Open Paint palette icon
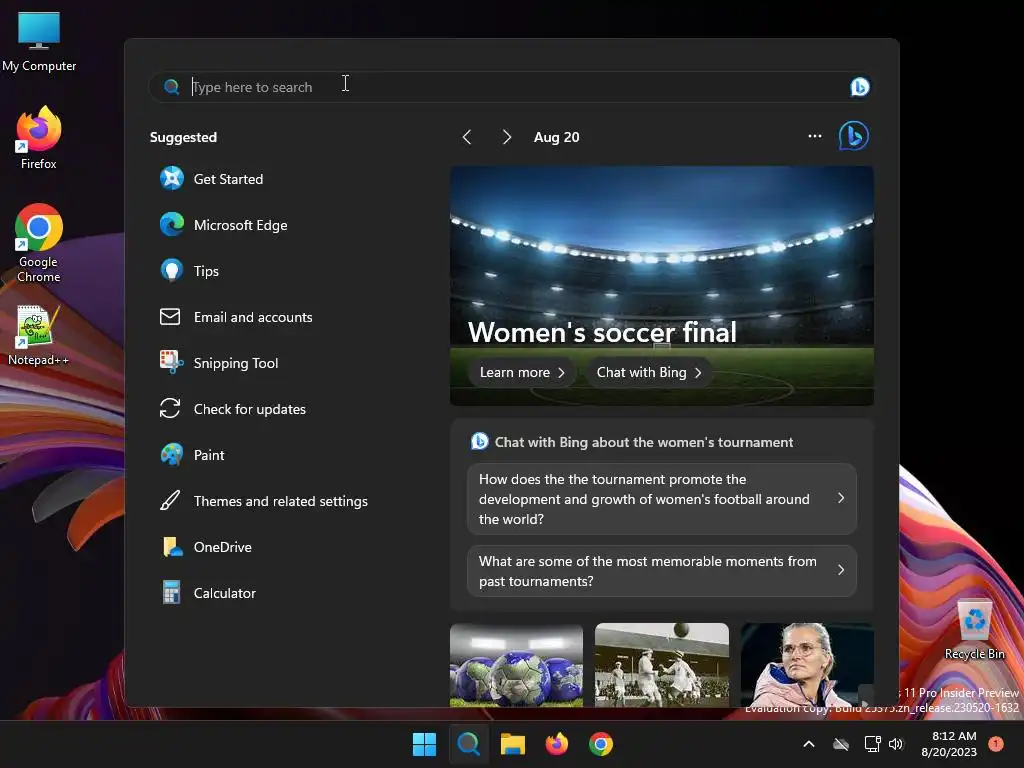Viewport: 1024px width, 768px height. point(172,455)
